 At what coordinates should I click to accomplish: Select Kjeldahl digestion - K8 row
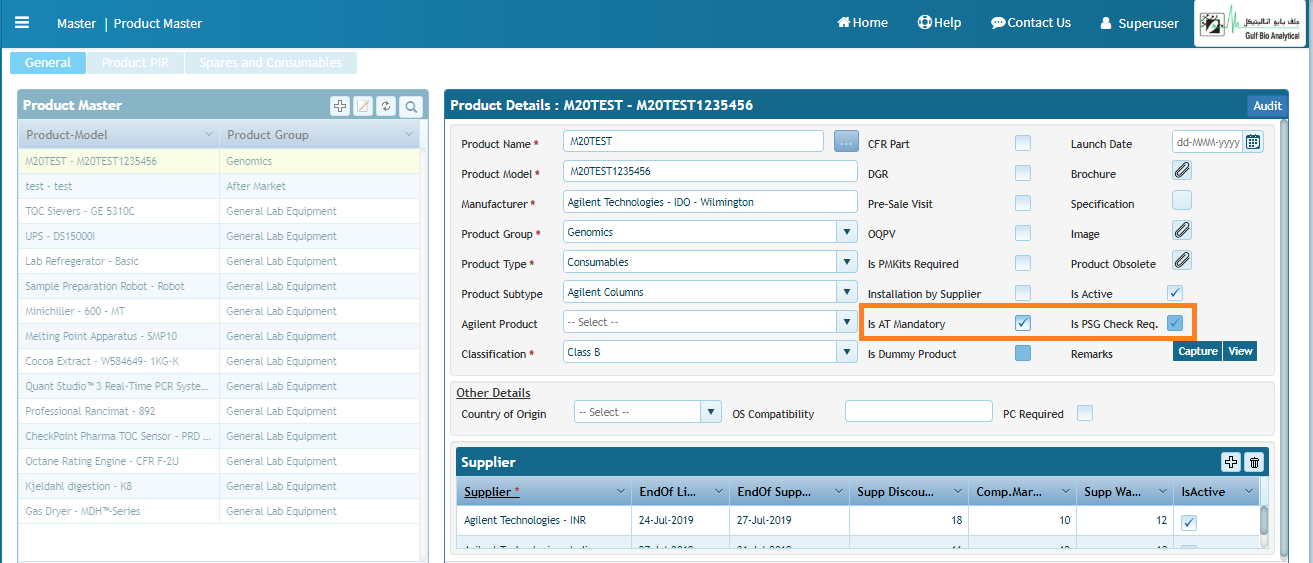pyautogui.click(x=219, y=486)
